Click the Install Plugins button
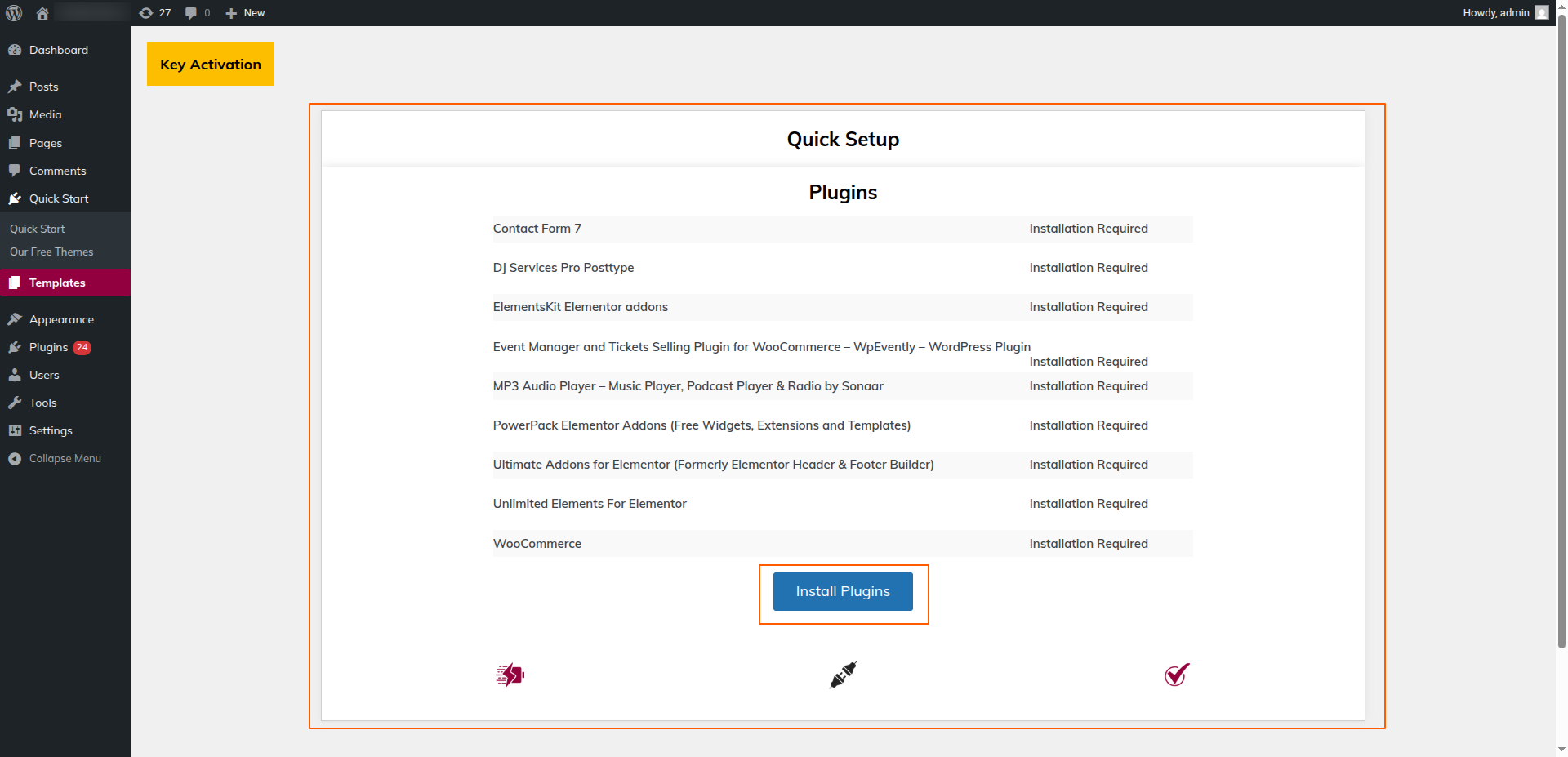The height and width of the screenshot is (757, 1568). [x=843, y=591]
